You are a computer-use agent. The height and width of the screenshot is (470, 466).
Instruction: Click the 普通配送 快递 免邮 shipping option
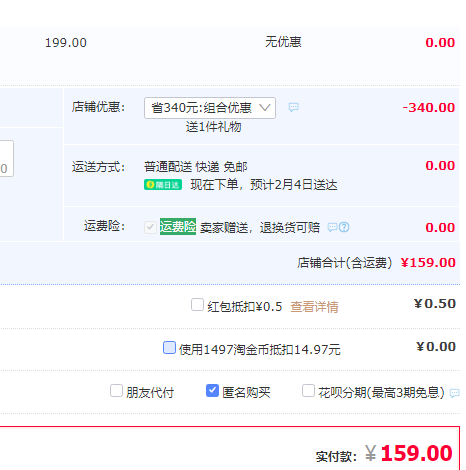pos(196,167)
